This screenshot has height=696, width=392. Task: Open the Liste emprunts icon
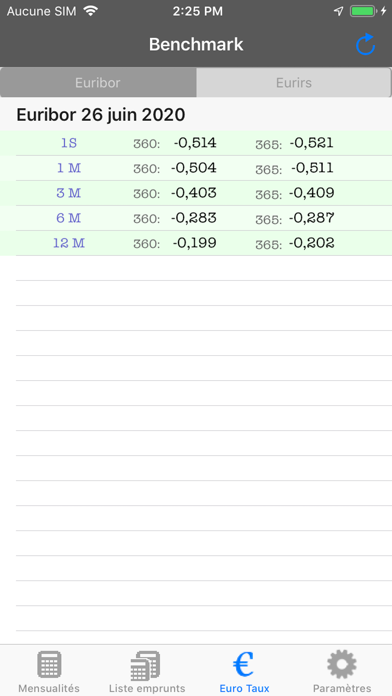(146, 666)
